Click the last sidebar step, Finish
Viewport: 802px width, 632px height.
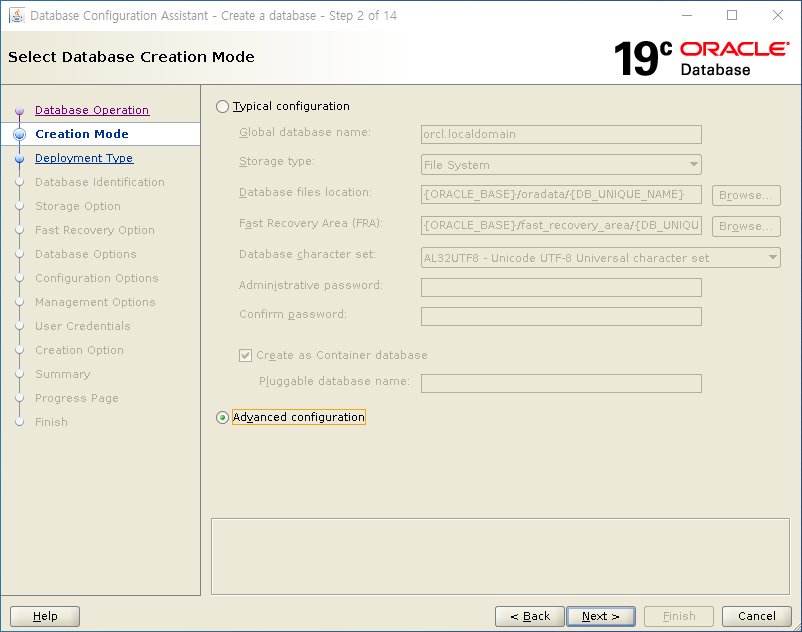(51, 422)
